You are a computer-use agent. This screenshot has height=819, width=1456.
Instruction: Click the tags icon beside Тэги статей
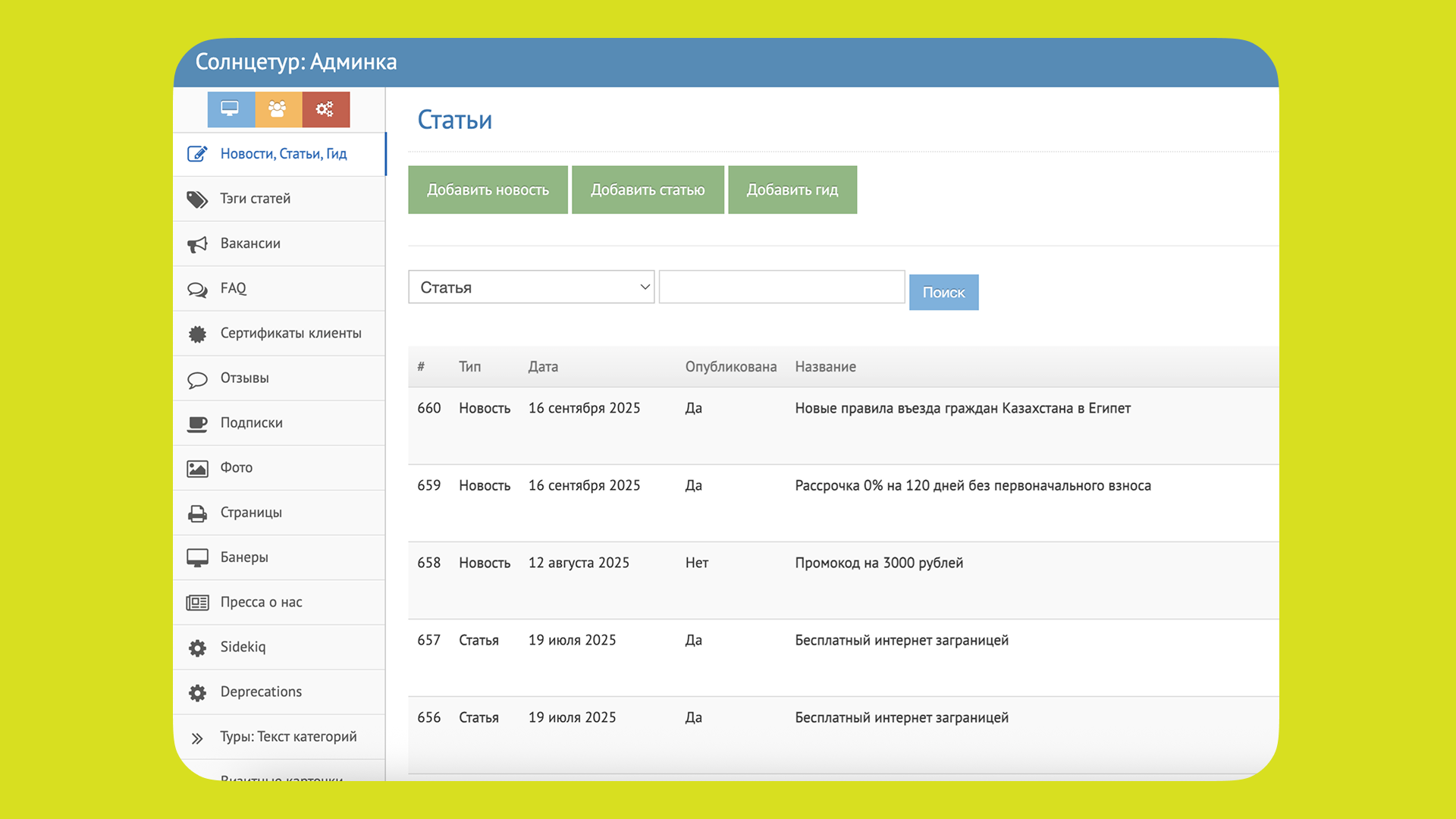pos(197,199)
